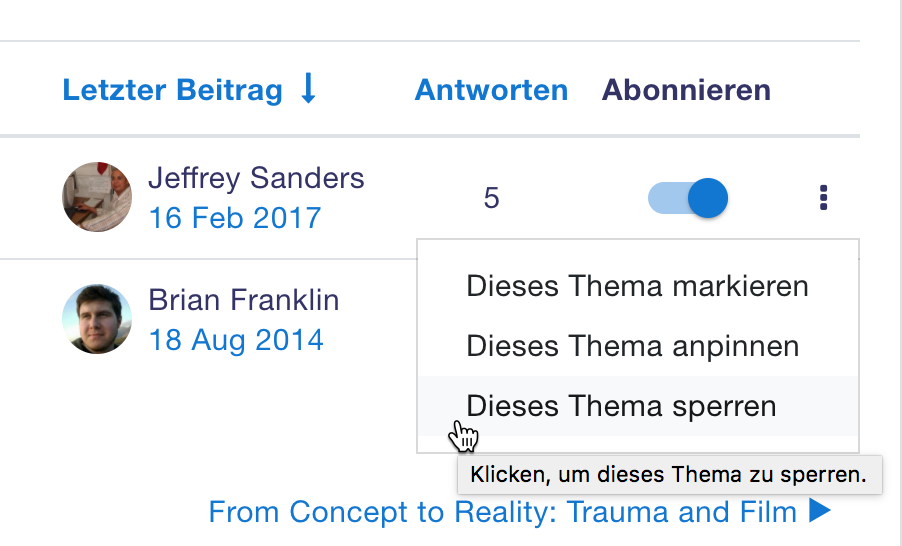The height and width of the screenshot is (546, 902).
Task: Go to the 16 Feb 2017 post
Action: pyautogui.click(x=234, y=217)
